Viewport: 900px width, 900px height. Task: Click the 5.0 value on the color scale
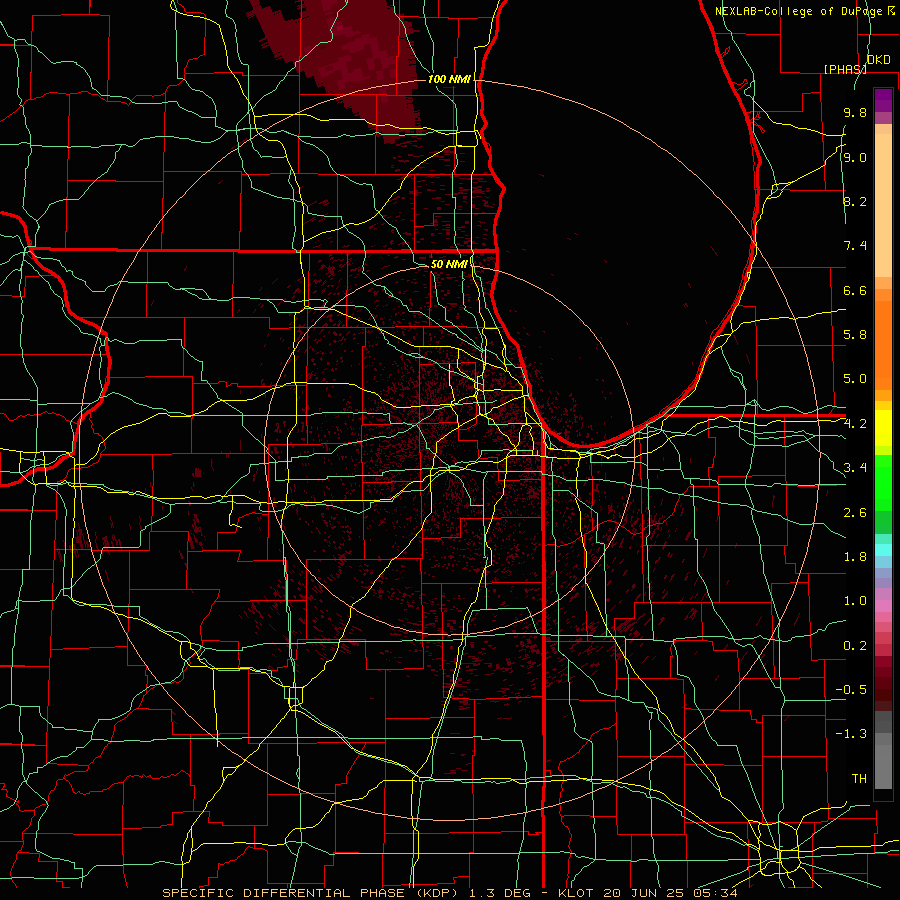point(855,379)
